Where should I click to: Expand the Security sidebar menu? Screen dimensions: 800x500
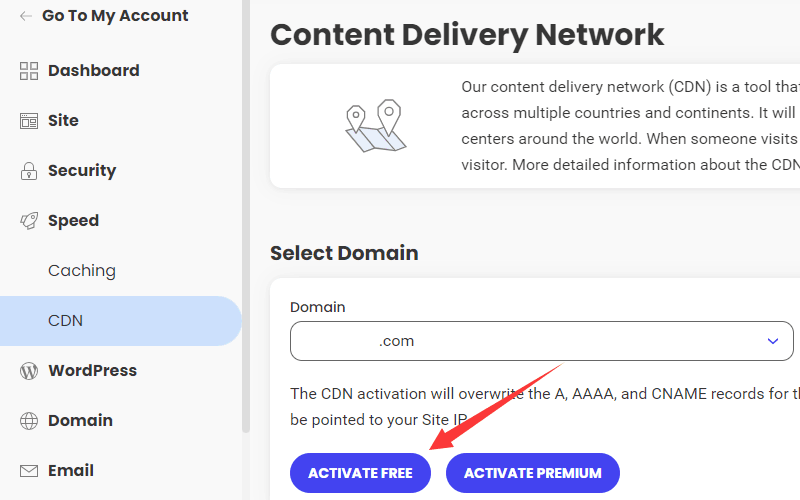[82, 171]
